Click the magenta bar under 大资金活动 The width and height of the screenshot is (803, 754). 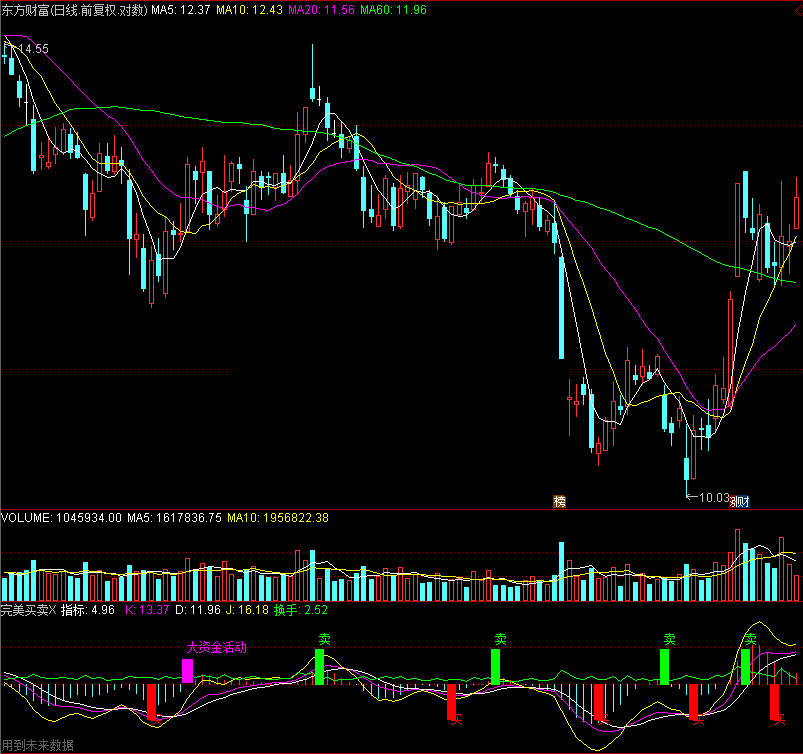coord(188,671)
